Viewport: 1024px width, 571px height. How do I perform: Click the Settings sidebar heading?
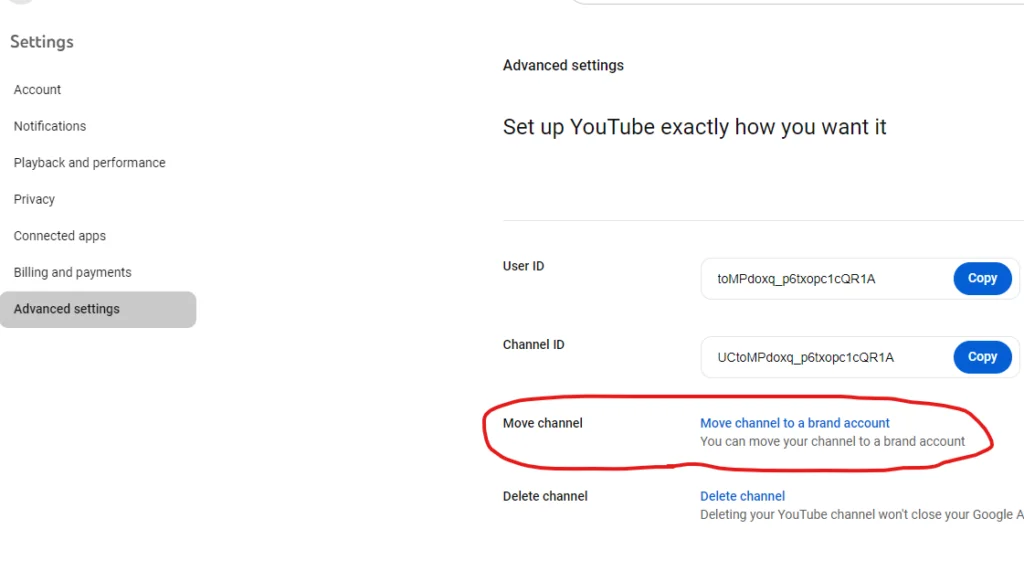pos(42,42)
